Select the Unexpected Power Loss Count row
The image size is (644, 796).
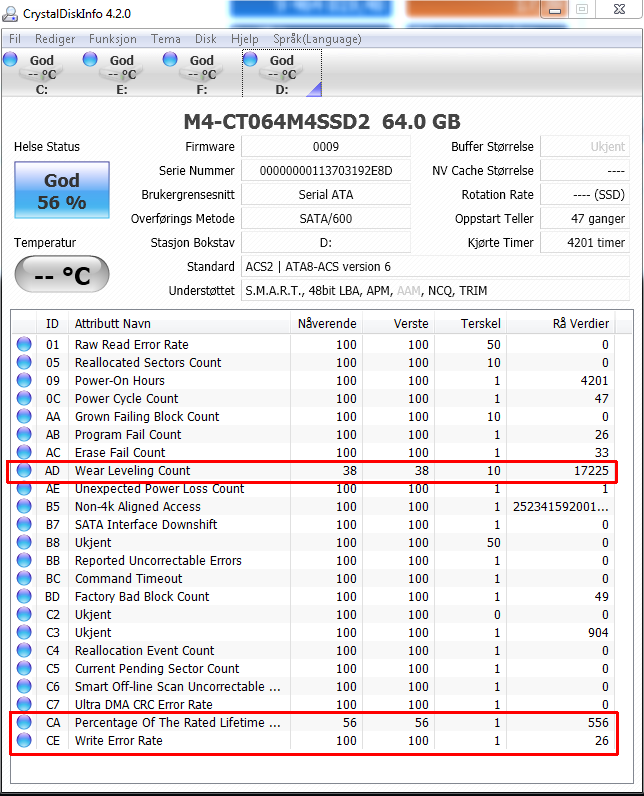coord(314,488)
